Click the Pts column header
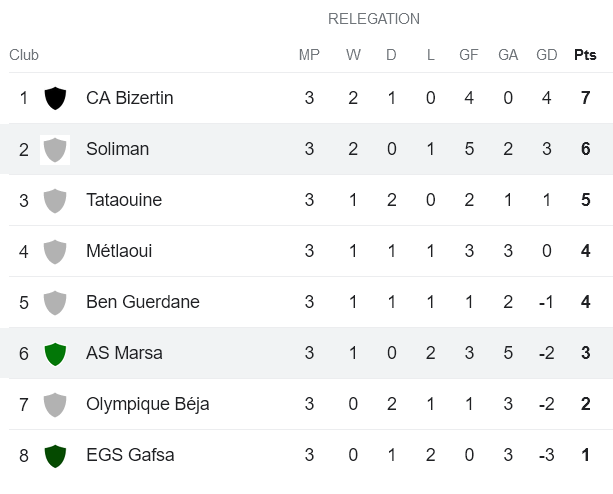Screen dimensions: 613x494 [585, 55]
